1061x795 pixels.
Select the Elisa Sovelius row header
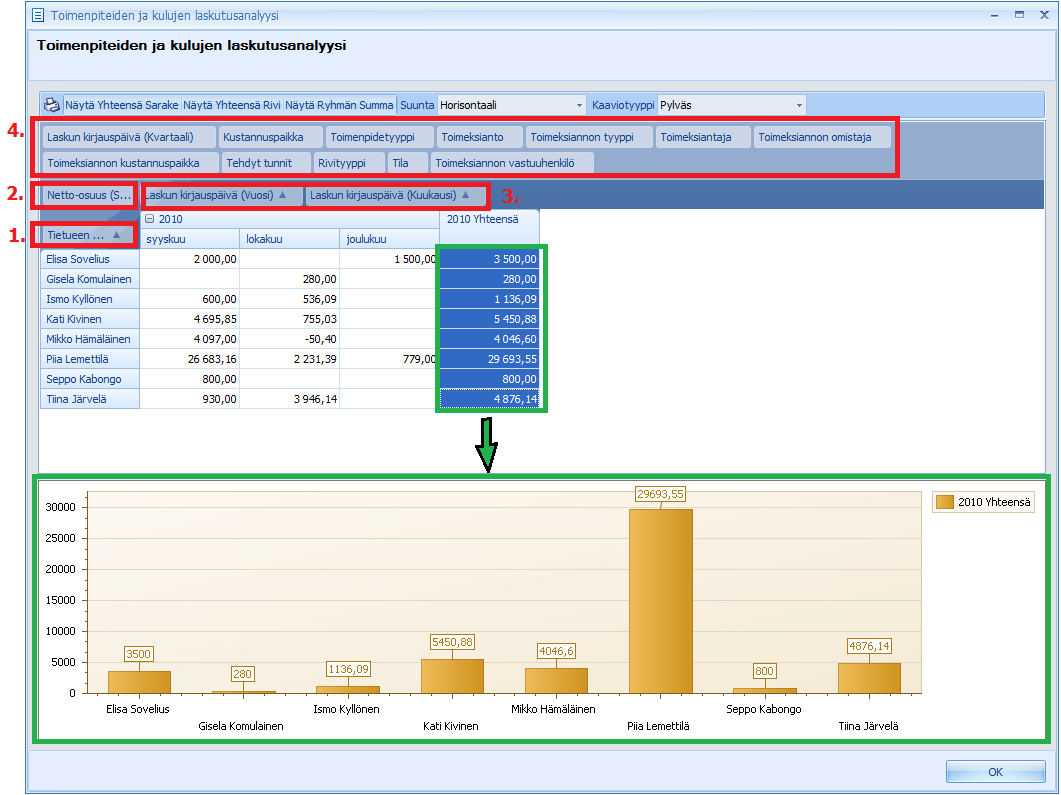pos(89,259)
